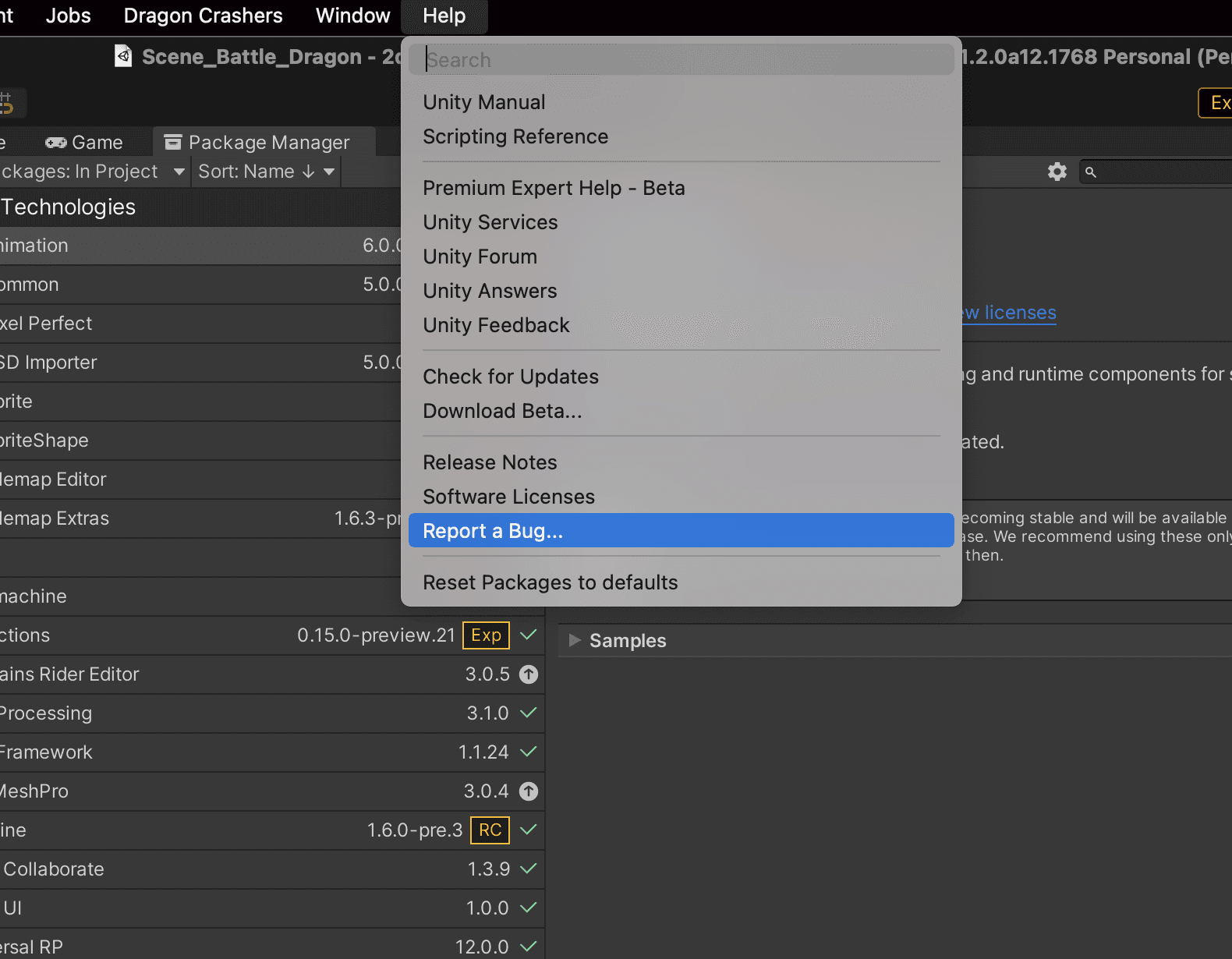1232x959 pixels.
Task: Select the Rider Editor package row
Action: (272, 674)
